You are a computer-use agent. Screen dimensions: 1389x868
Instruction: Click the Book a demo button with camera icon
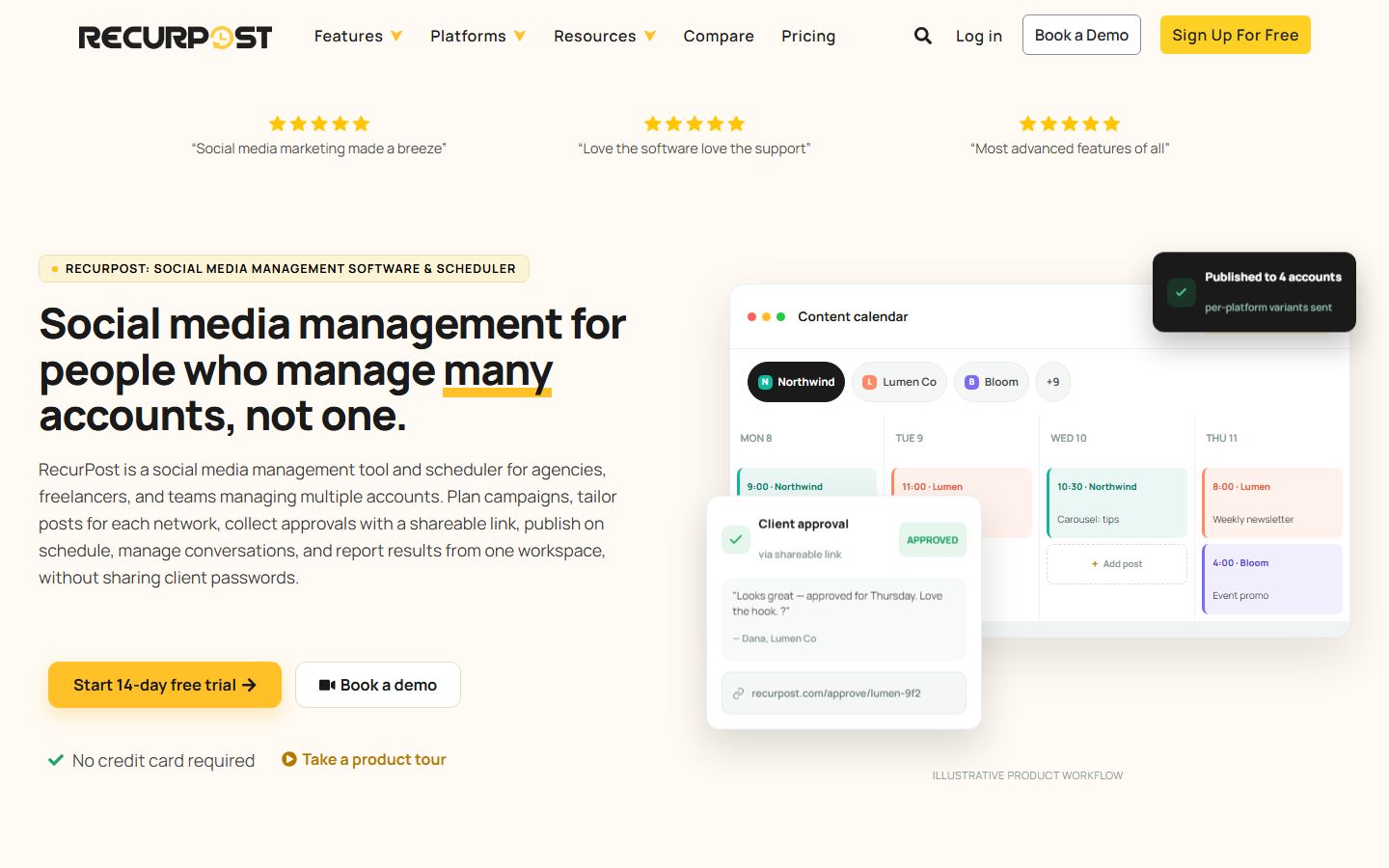click(378, 685)
